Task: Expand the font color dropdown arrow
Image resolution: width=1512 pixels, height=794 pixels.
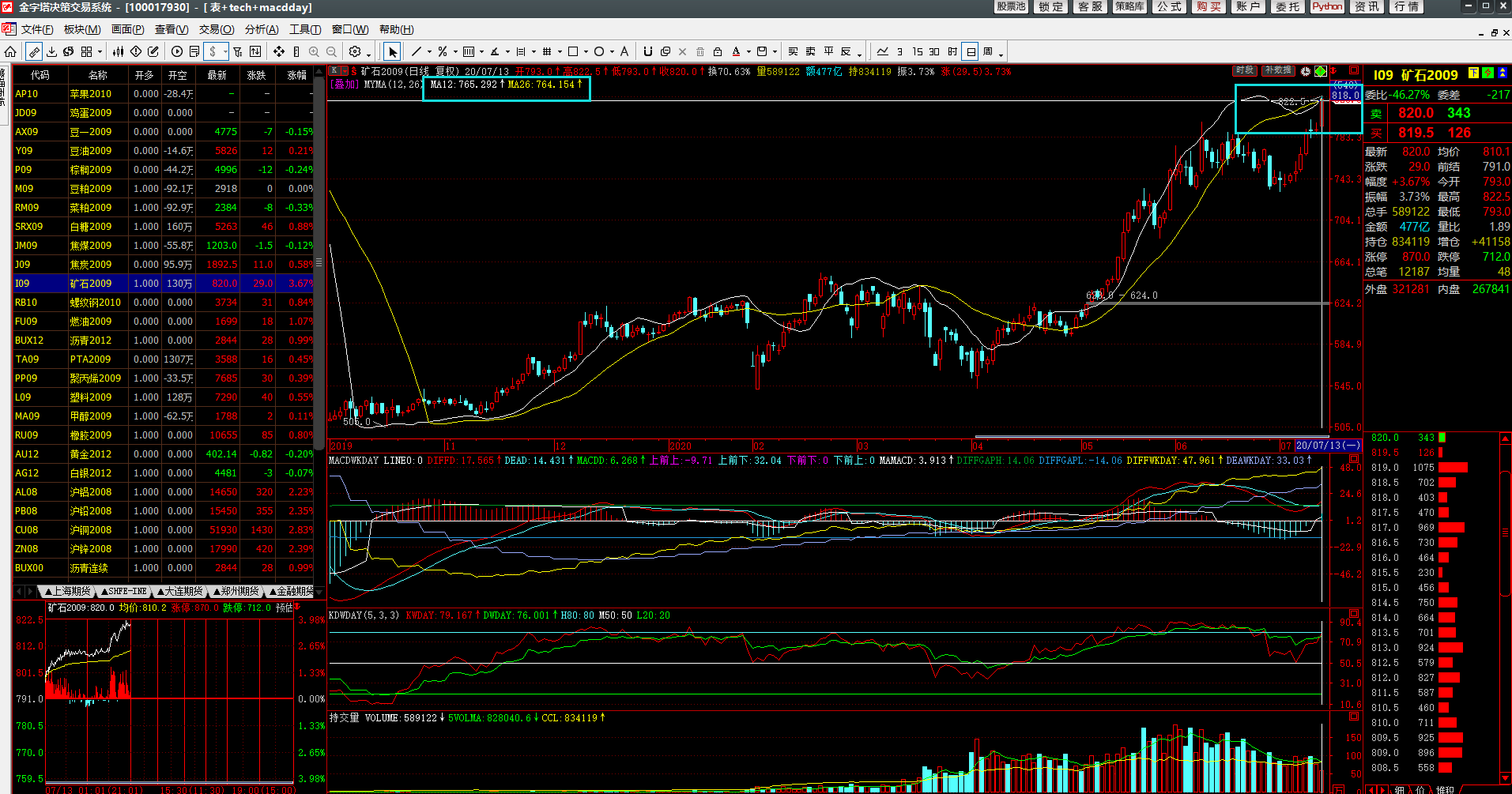Action: [748, 52]
